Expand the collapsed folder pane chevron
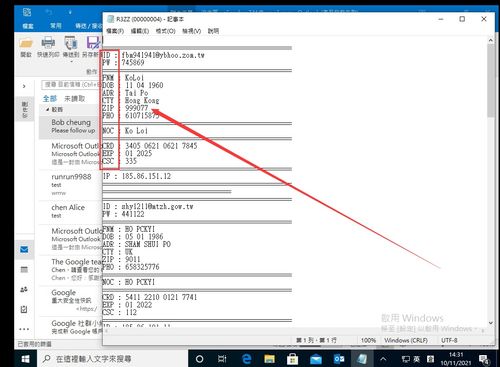The width and height of the screenshot is (500, 367). tap(24, 86)
